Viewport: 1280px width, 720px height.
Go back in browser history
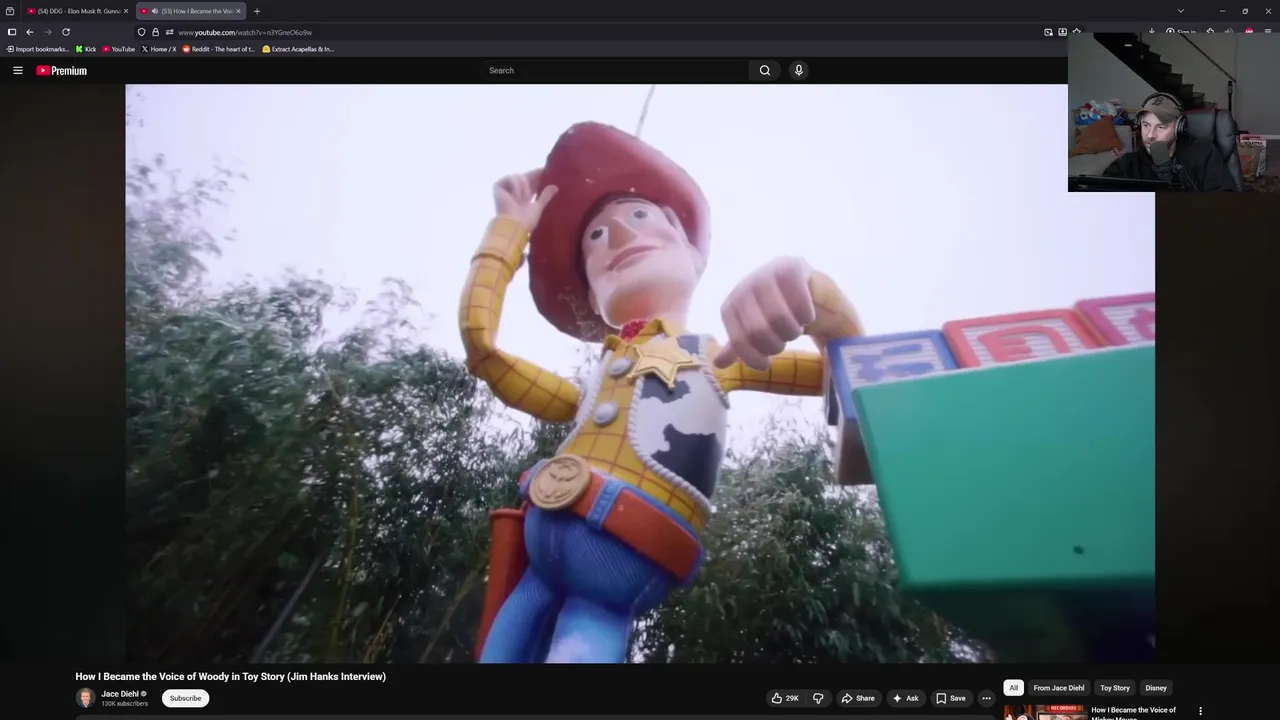pos(30,32)
